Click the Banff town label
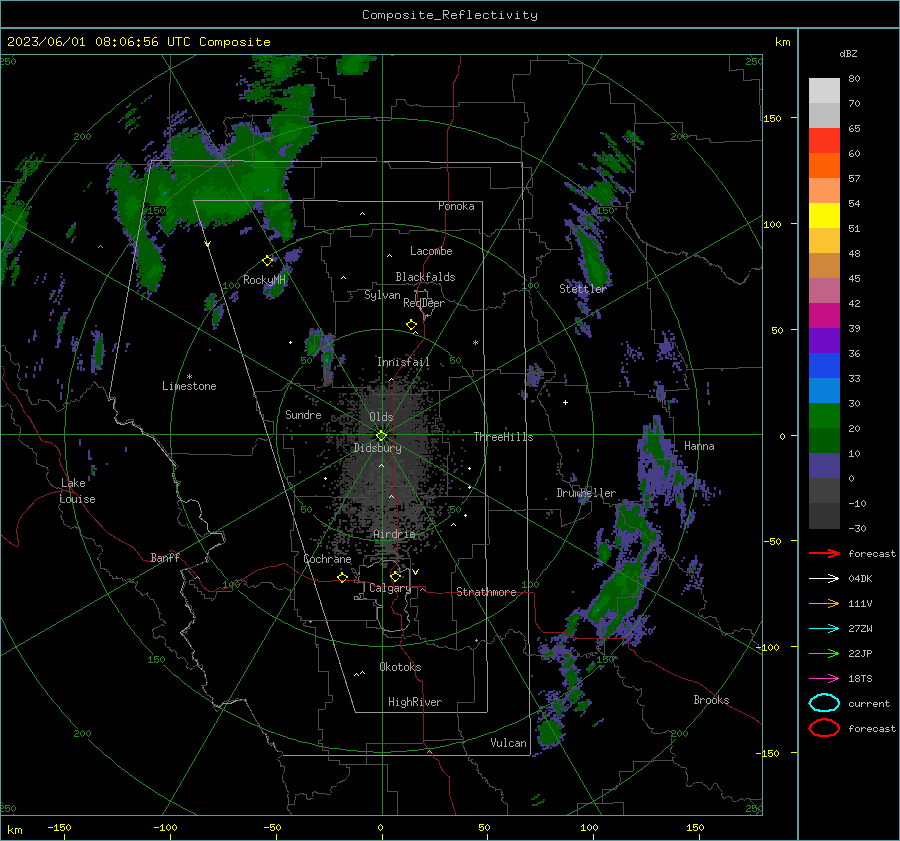 pyautogui.click(x=165, y=557)
